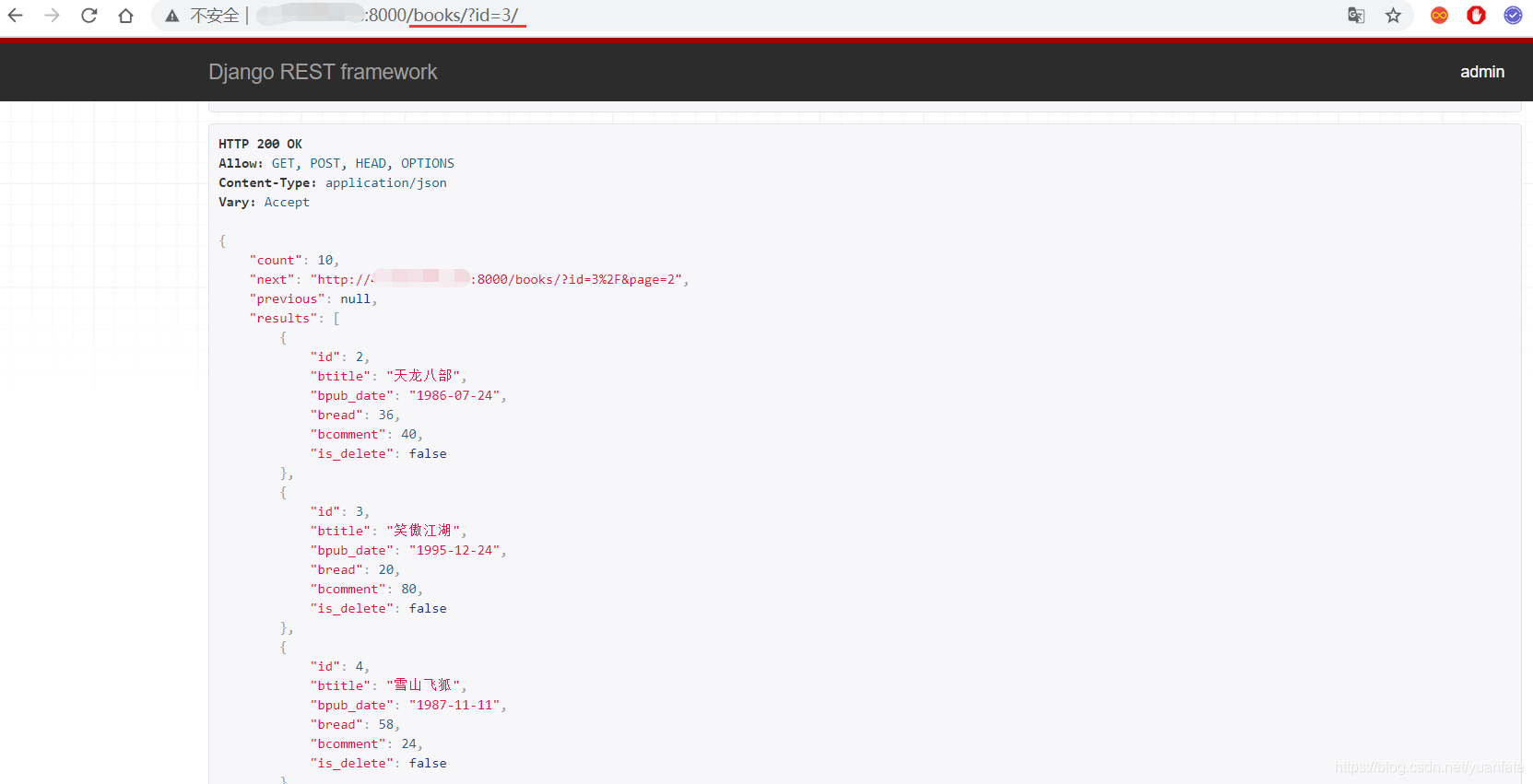Click the "count": 10 line
1533x784 pixels.
pos(294,260)
